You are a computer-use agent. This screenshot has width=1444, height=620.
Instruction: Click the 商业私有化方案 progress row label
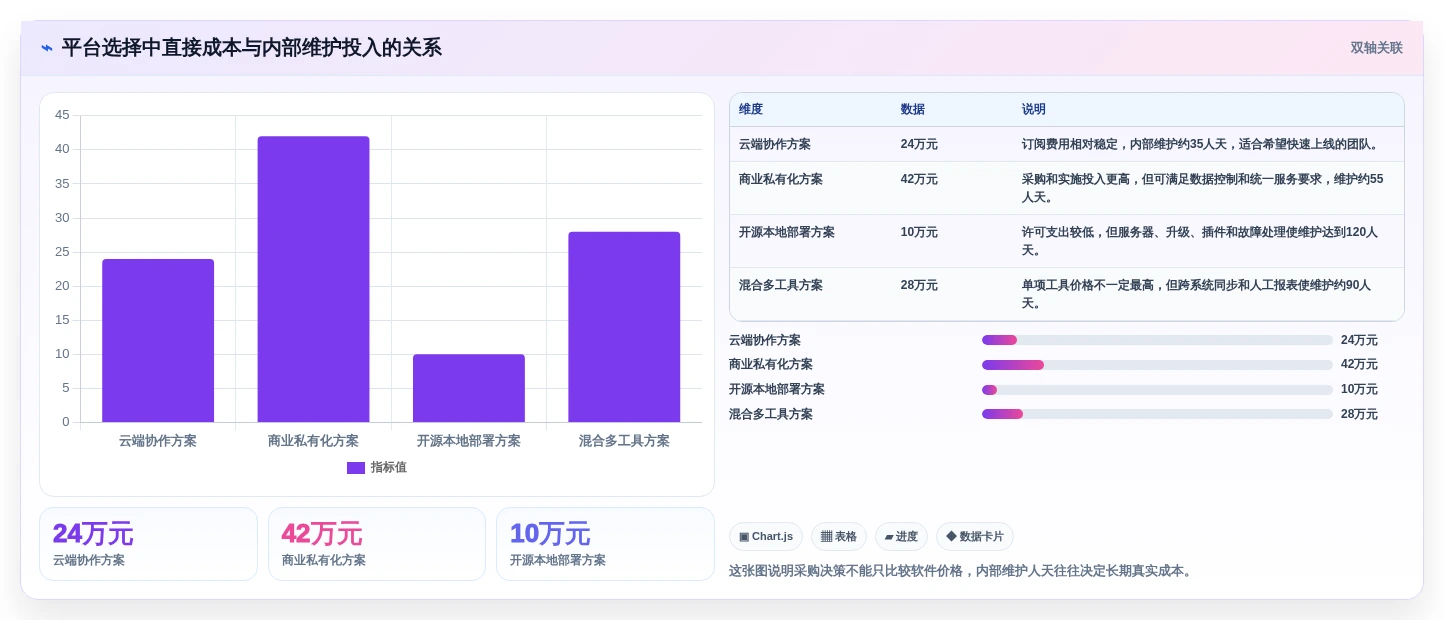click(771, 364)
